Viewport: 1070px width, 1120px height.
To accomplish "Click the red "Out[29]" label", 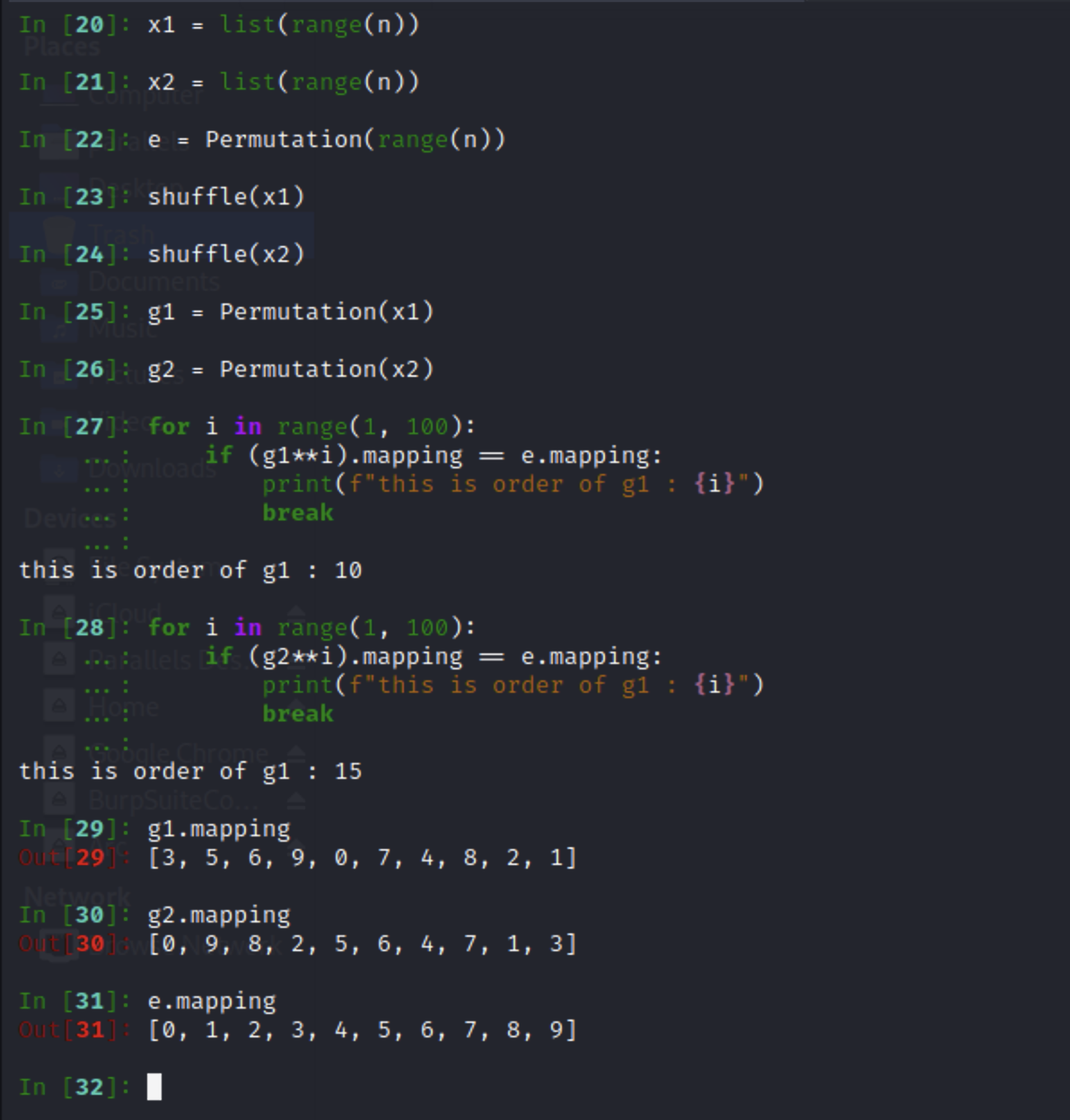I will (x=75, y=857).
